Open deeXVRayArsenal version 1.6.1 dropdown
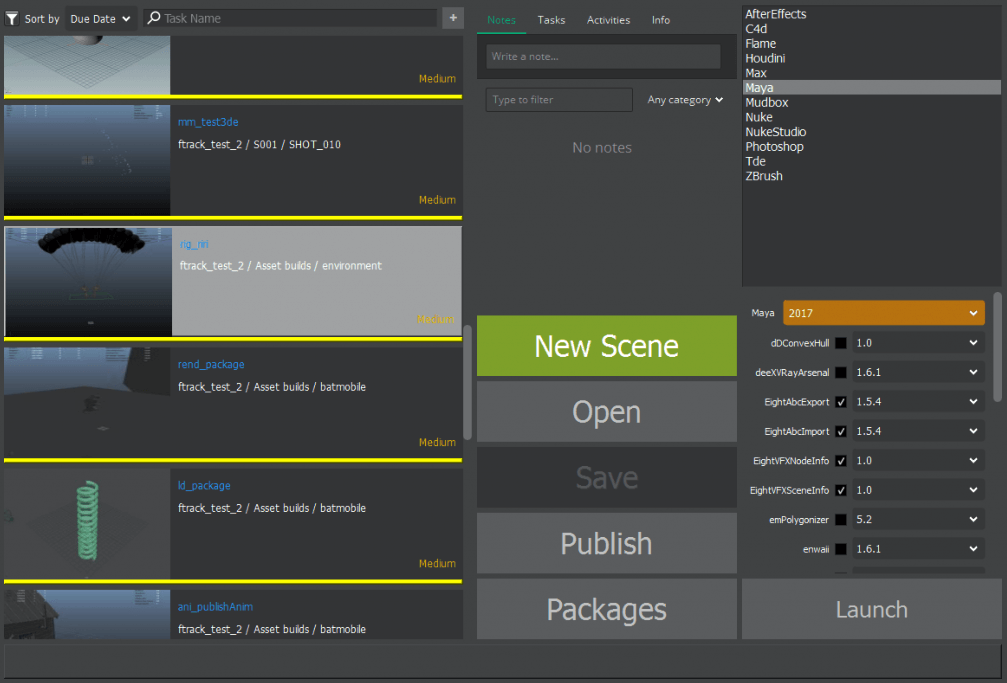This screenshot has height=683, width=1007. click(918, 373)
